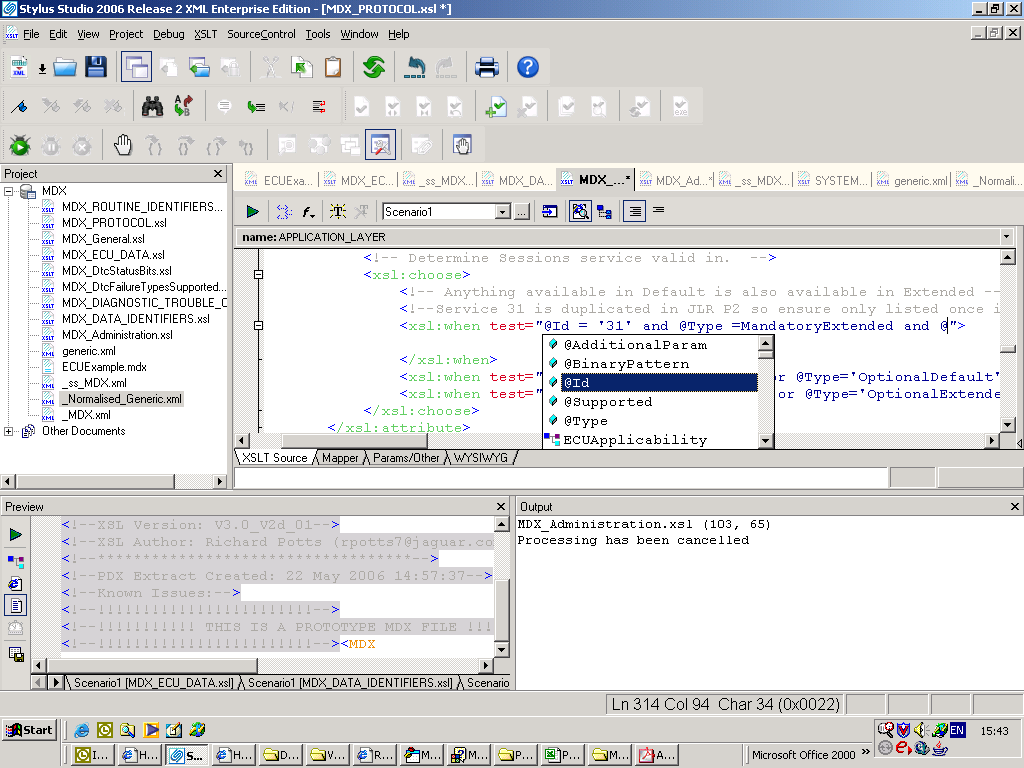Toggle the text view button in Preview
This screenshot has width=1024, height=768.
tap(16, 606)
